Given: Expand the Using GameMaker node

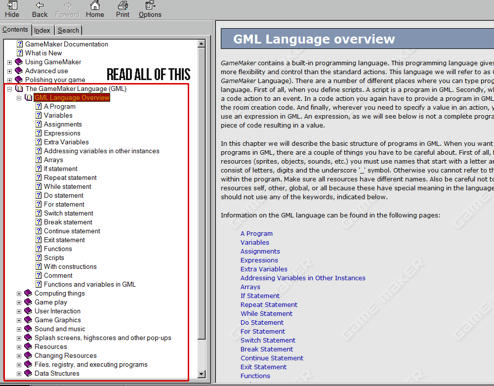Looking at the screenshot, I should [x=10, y=62].
